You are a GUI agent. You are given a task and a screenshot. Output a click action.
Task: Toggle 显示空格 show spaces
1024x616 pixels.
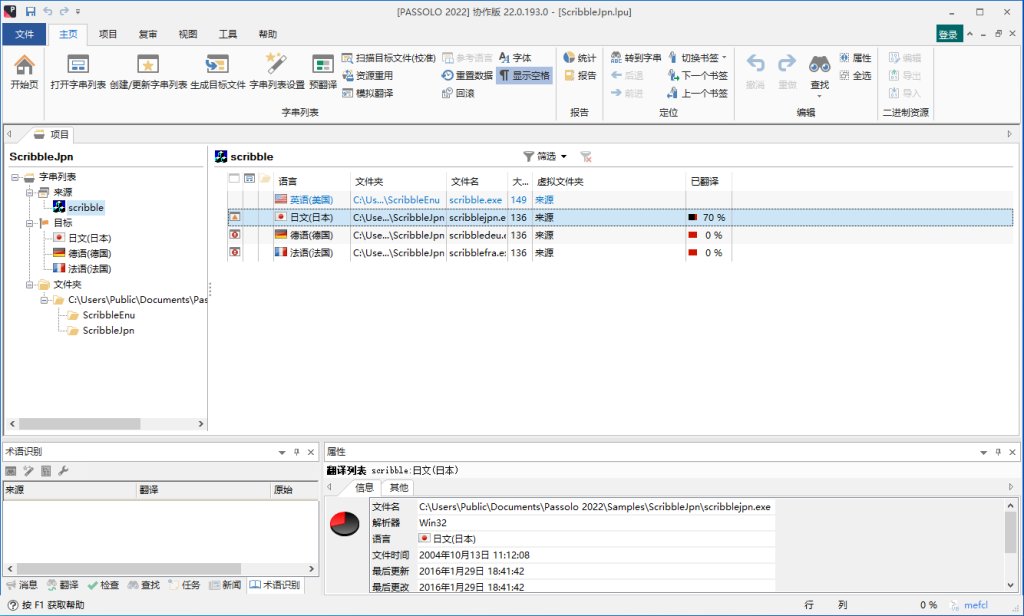[524, 75]
